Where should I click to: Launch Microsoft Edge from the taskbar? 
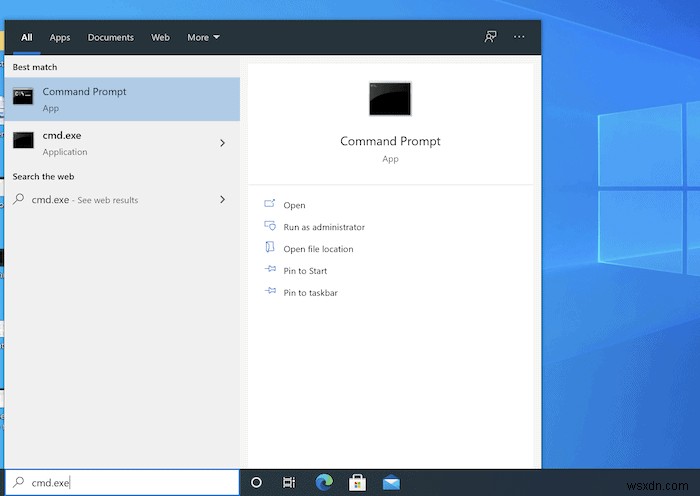323,482
